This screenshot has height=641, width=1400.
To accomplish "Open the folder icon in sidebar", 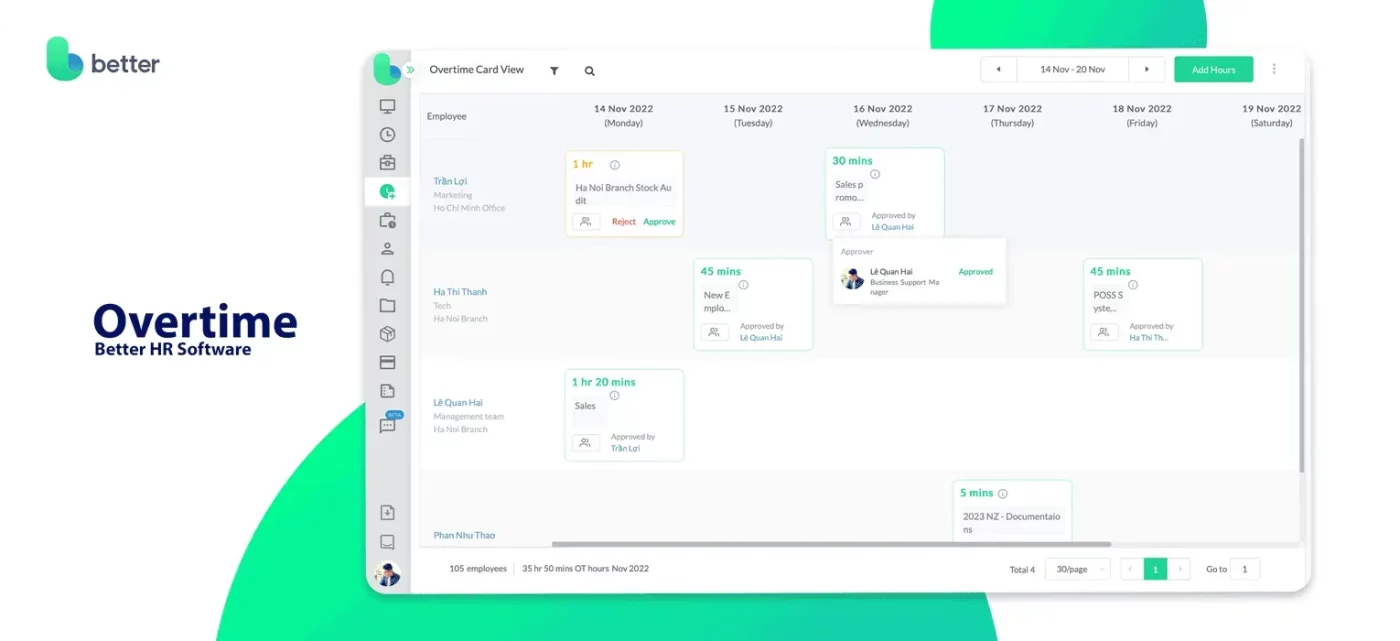I will point(387,306).
